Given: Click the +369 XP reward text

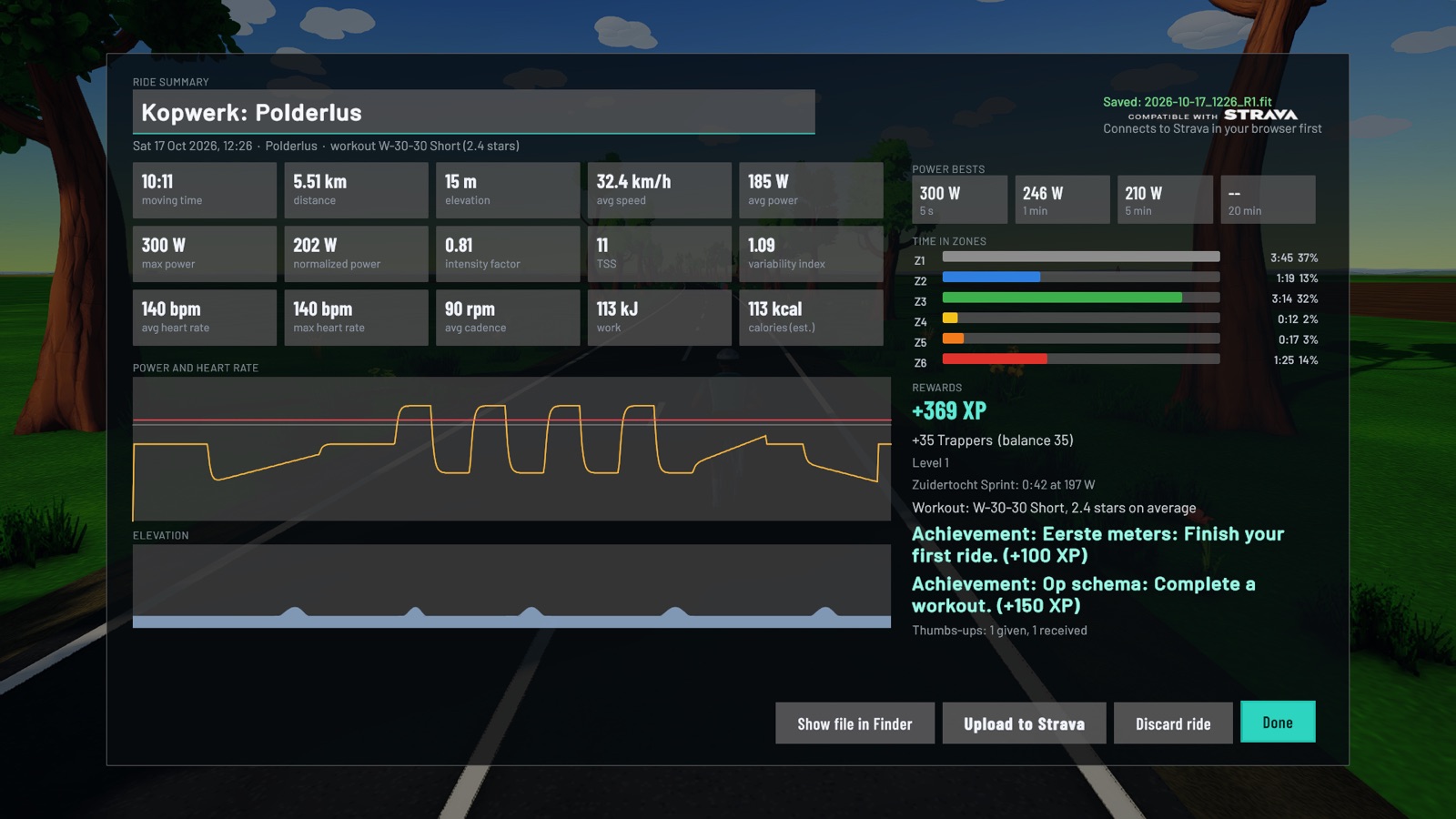Looking at the screenshot, I should pos(949,410).
